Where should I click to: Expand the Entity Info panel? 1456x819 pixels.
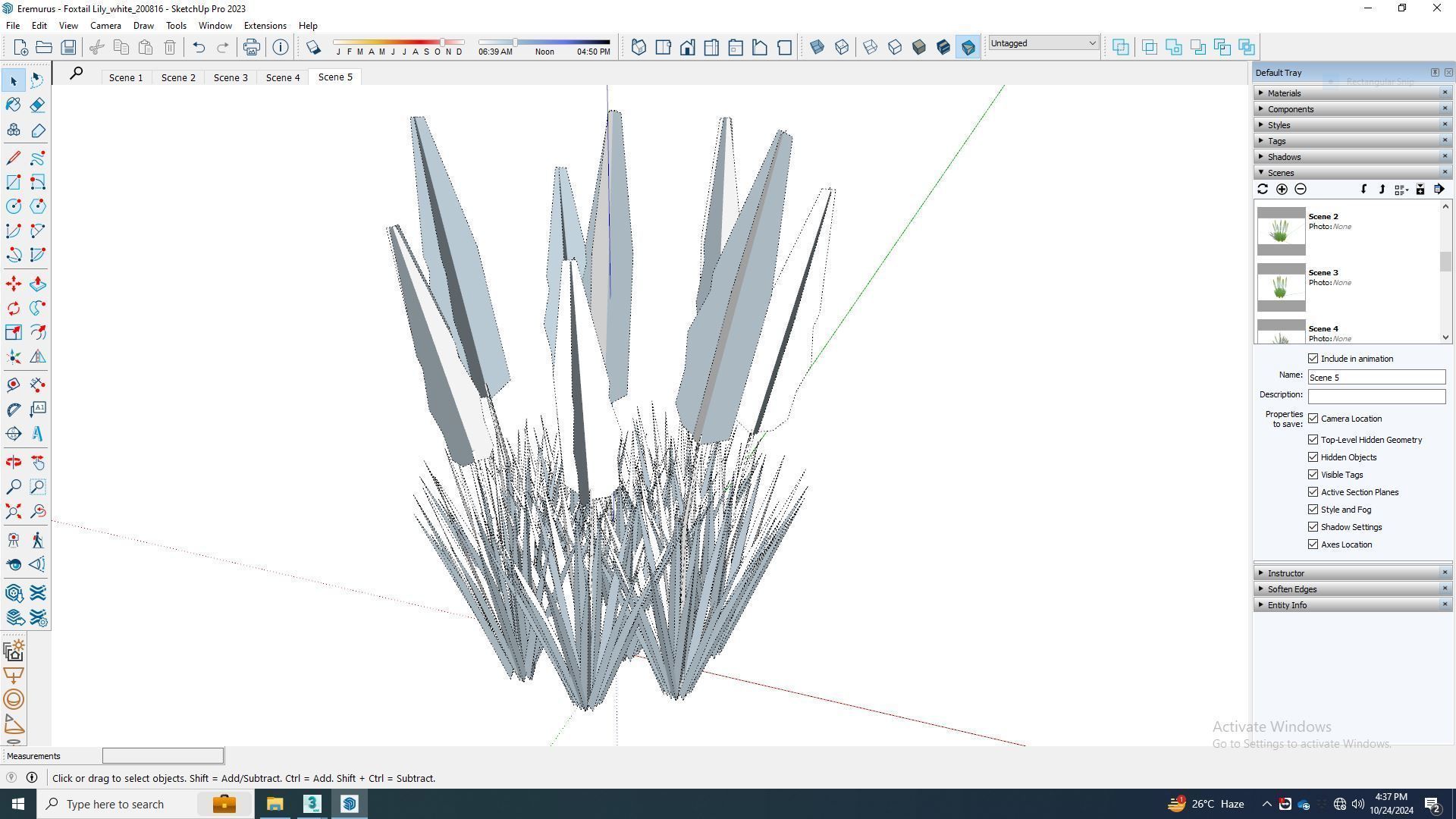tap(1287, 605)
